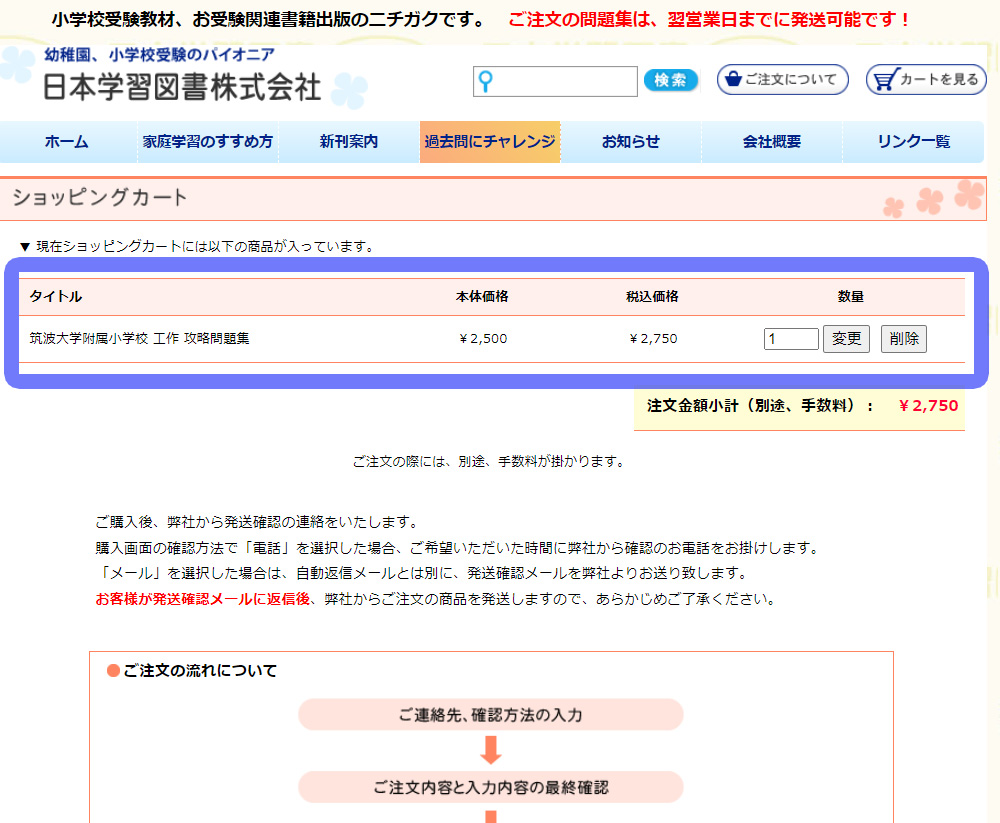The height and width of the screenshot is (823, 1000).
Task: Open 会社概要 navigation item
Action: tap(772, 142)
